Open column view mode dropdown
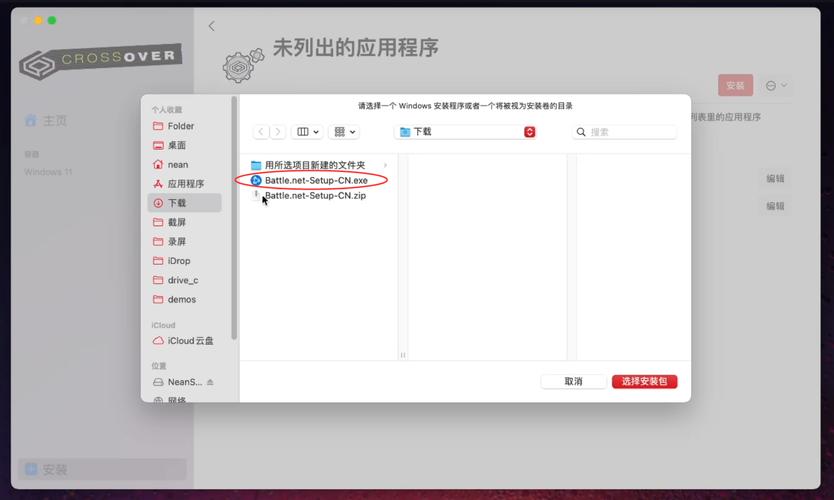 (307, 132)
